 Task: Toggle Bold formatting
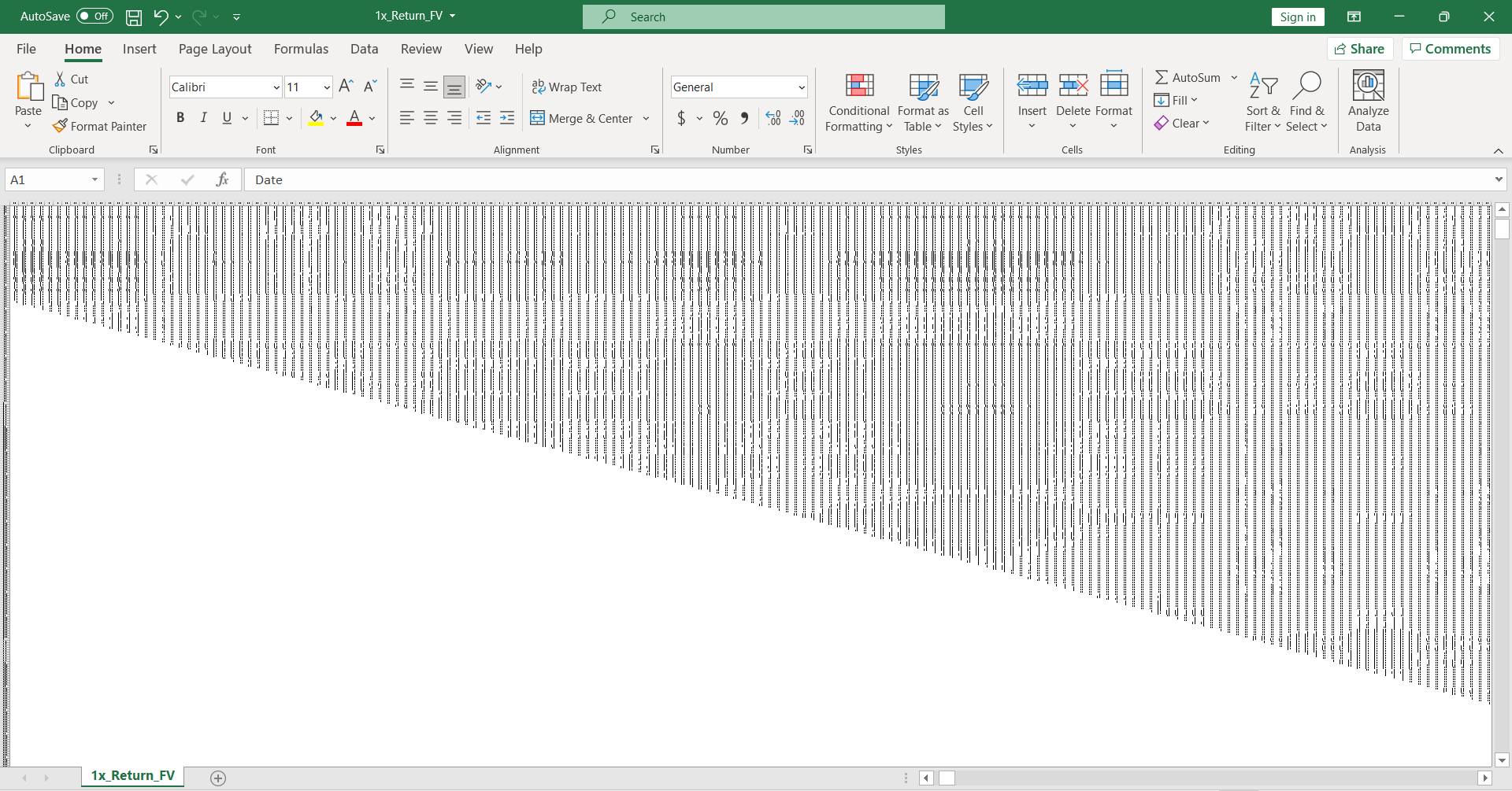180,118
